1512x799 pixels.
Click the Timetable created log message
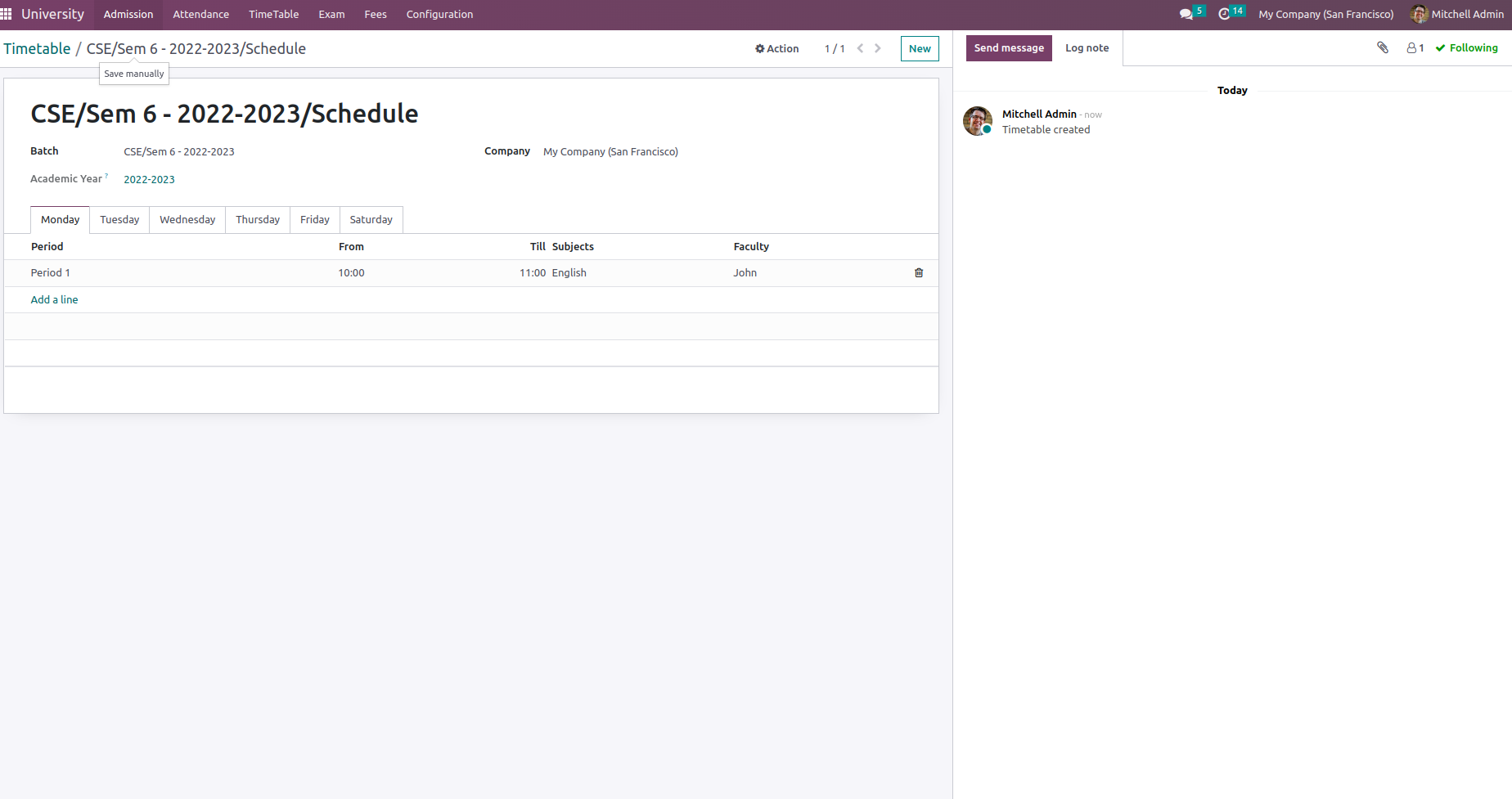(1046, 130)
